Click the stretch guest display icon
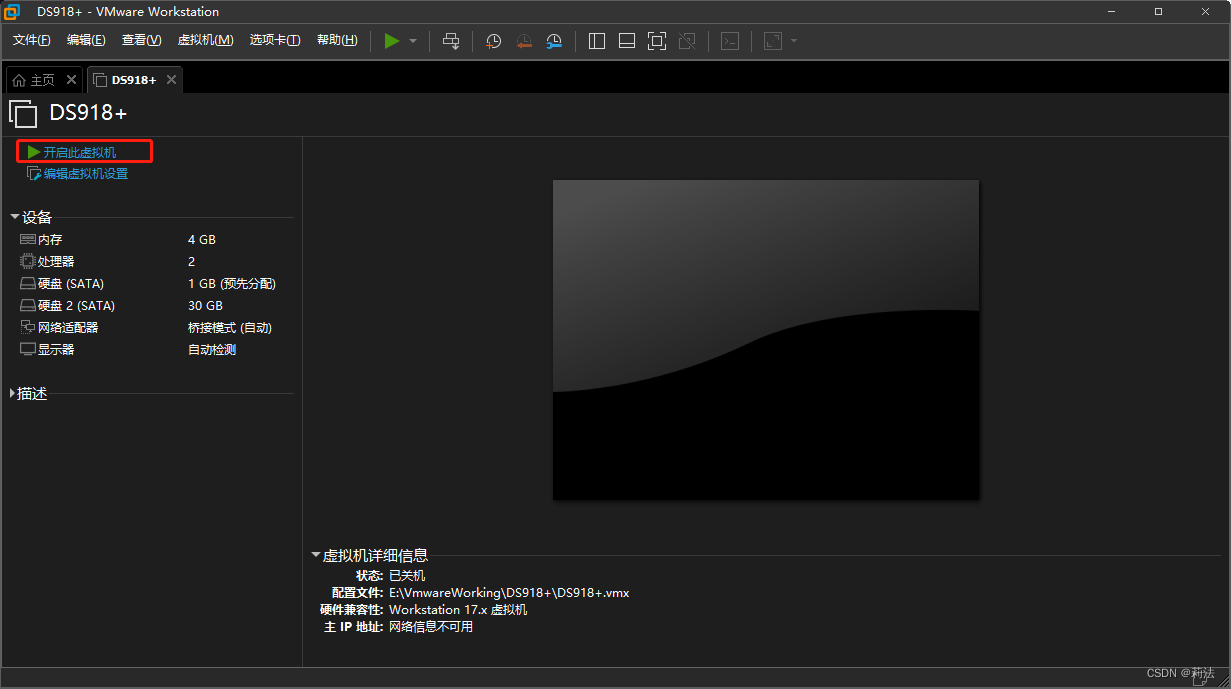The height and width of the screenshot is (689, 1231). tap(773, 41)
